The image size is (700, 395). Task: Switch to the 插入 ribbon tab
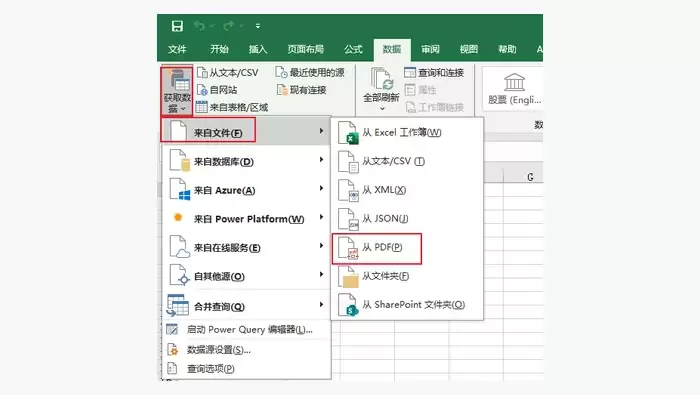point(258,49)
